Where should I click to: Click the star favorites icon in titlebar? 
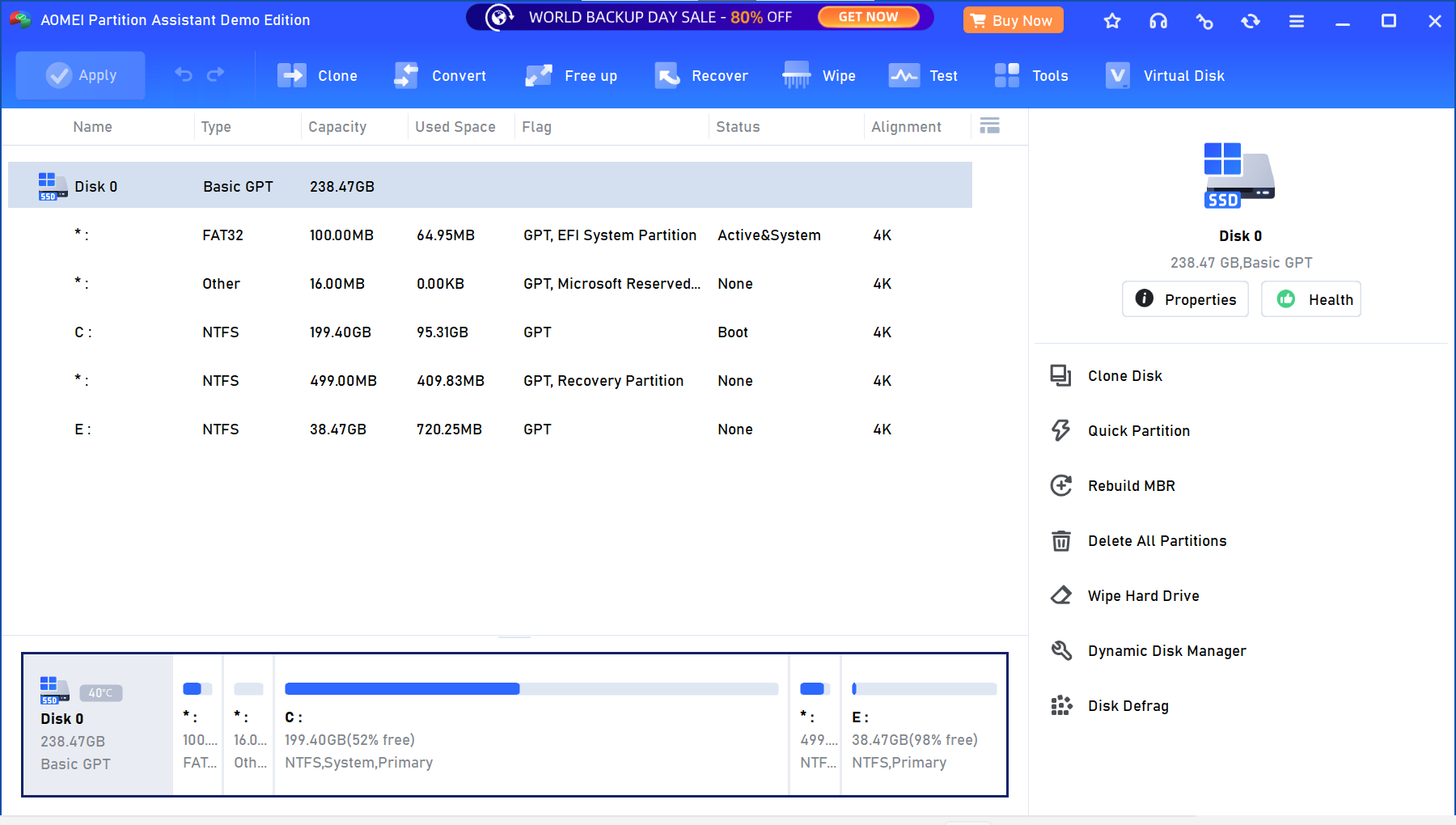[x=1112, y=21]
